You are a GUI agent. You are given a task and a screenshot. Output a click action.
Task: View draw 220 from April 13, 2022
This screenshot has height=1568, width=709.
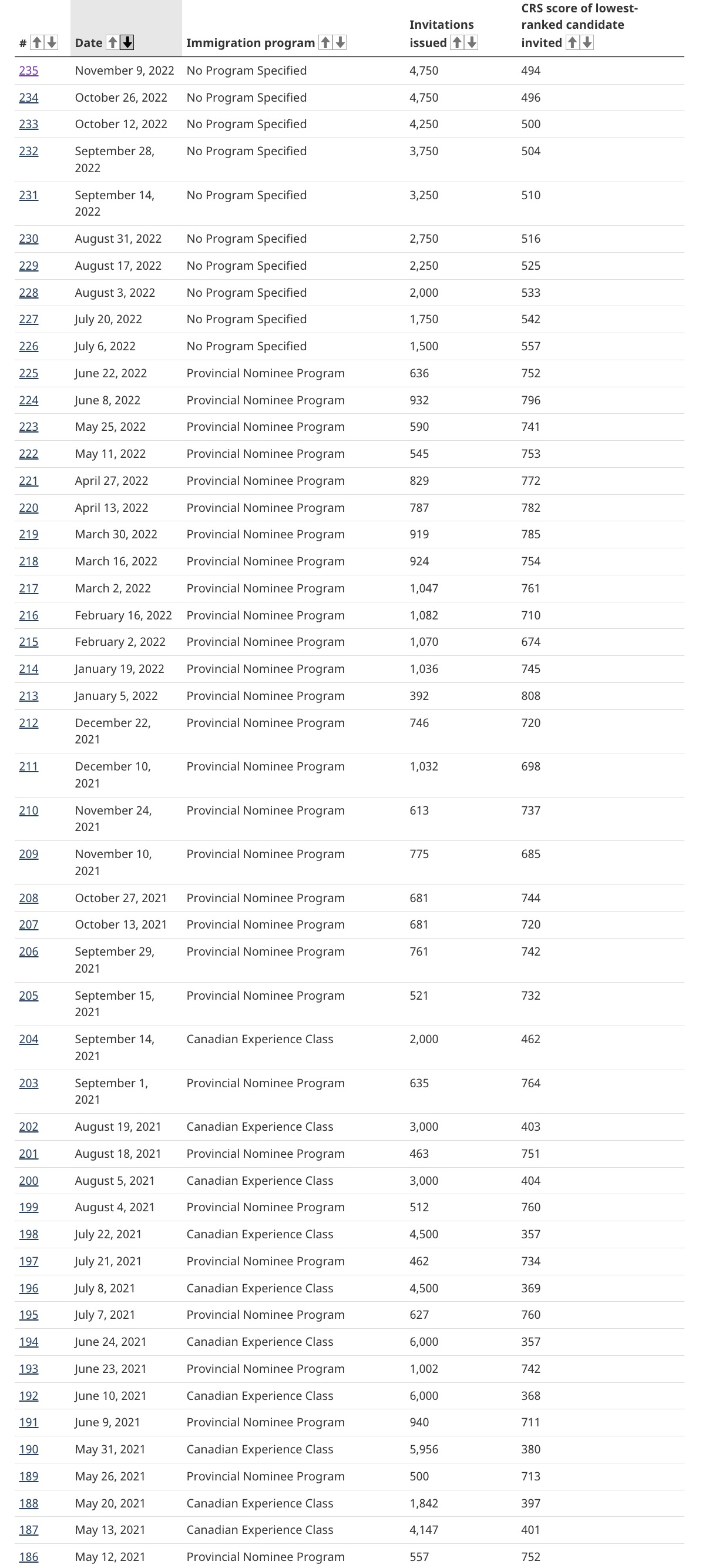[29, 508]
